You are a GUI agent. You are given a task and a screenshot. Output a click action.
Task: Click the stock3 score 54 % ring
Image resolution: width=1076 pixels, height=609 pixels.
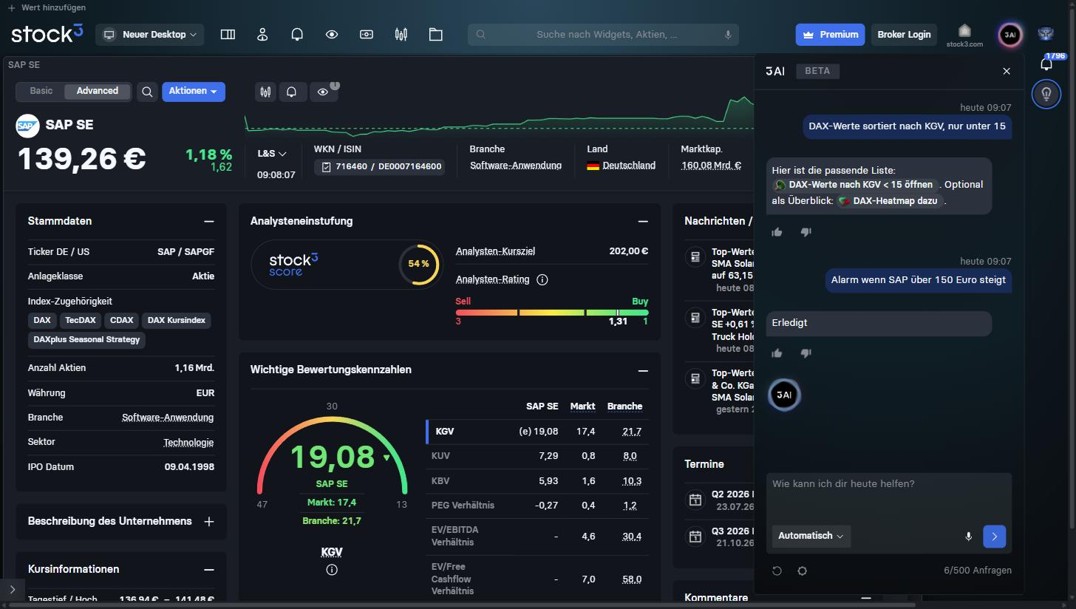(419, 264)
